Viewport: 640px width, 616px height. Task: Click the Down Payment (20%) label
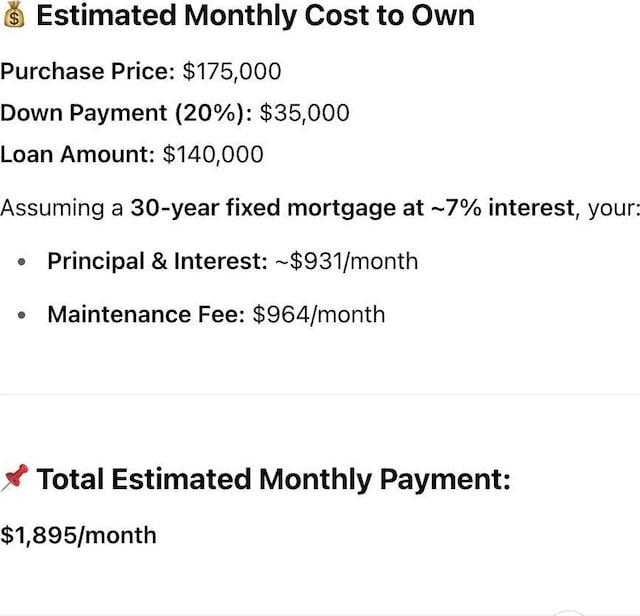pyautogui.click(x=126, y=113)
